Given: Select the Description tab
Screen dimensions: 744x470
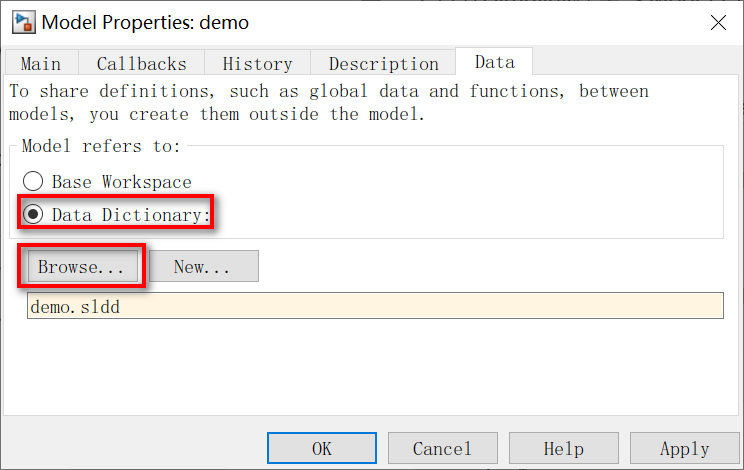Looking at the screenshot, I should (383, 63).
